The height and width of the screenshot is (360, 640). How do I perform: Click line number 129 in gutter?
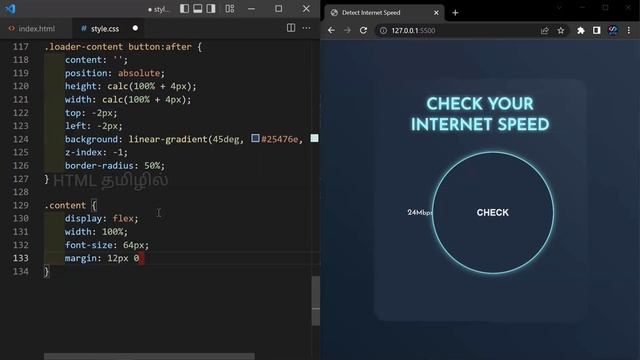coord(21,205)
